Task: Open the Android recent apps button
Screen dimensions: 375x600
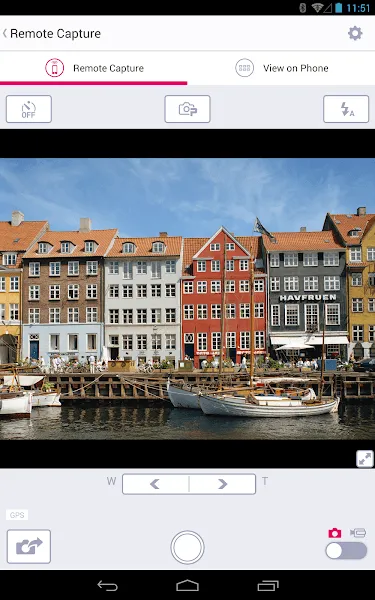Action: click(x=268, y=585)
